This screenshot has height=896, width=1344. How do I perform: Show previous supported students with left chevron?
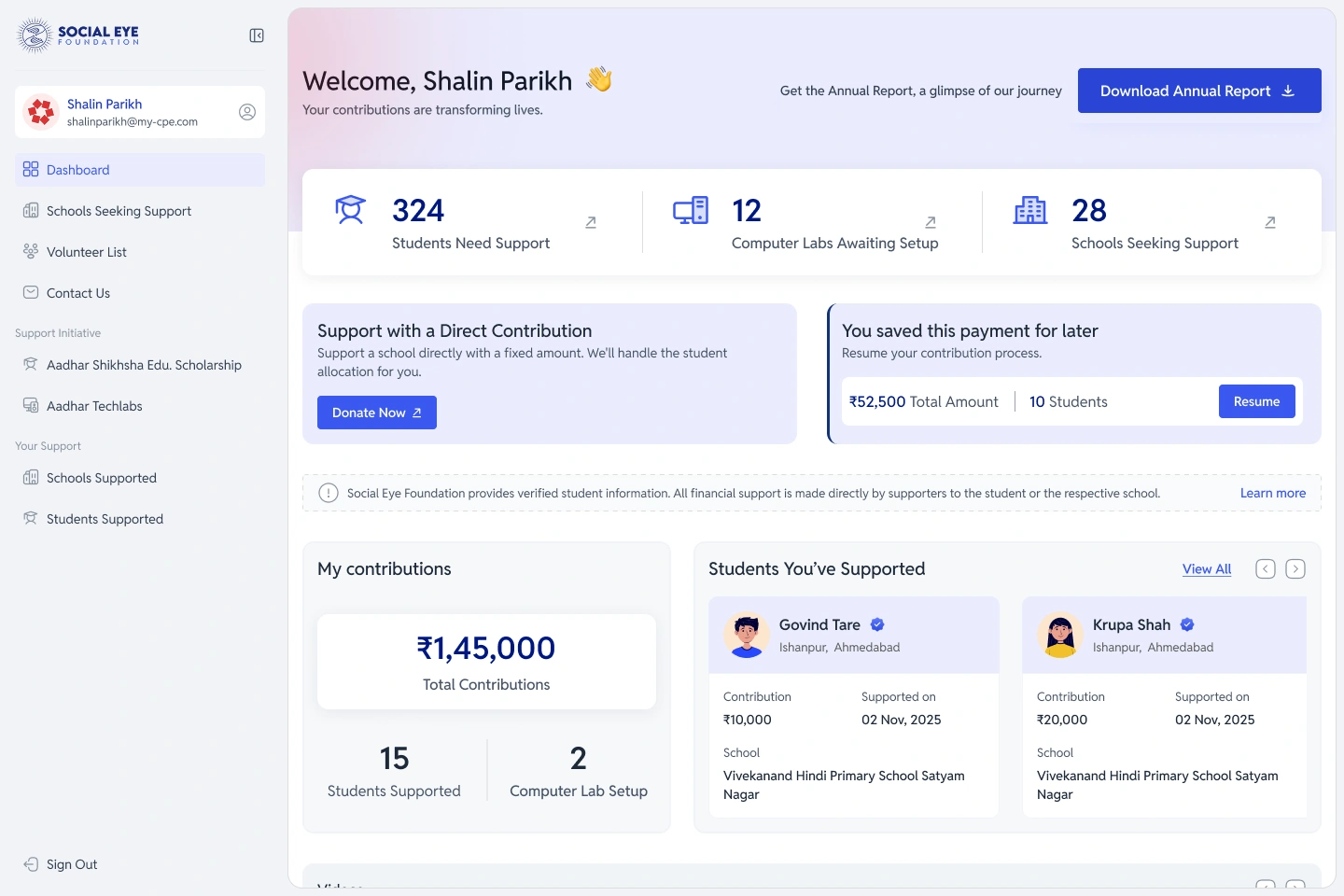click(1266, 569)
